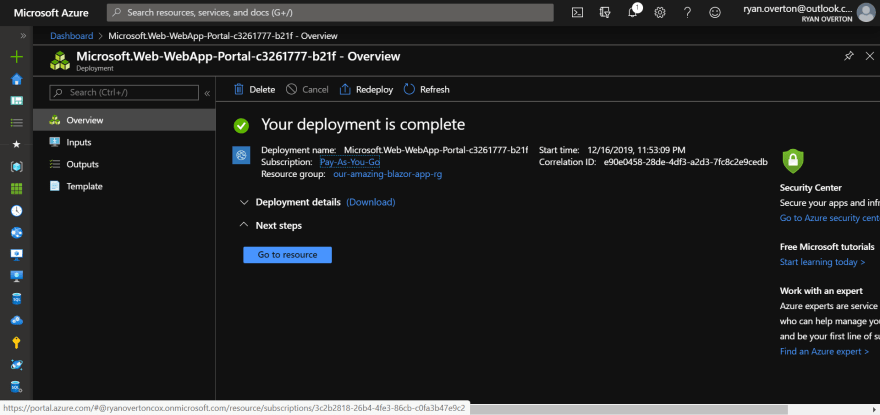Open the Go to Azure security center link
The height and width of the screenshot is (415, 880).
[x=829, y=218]
